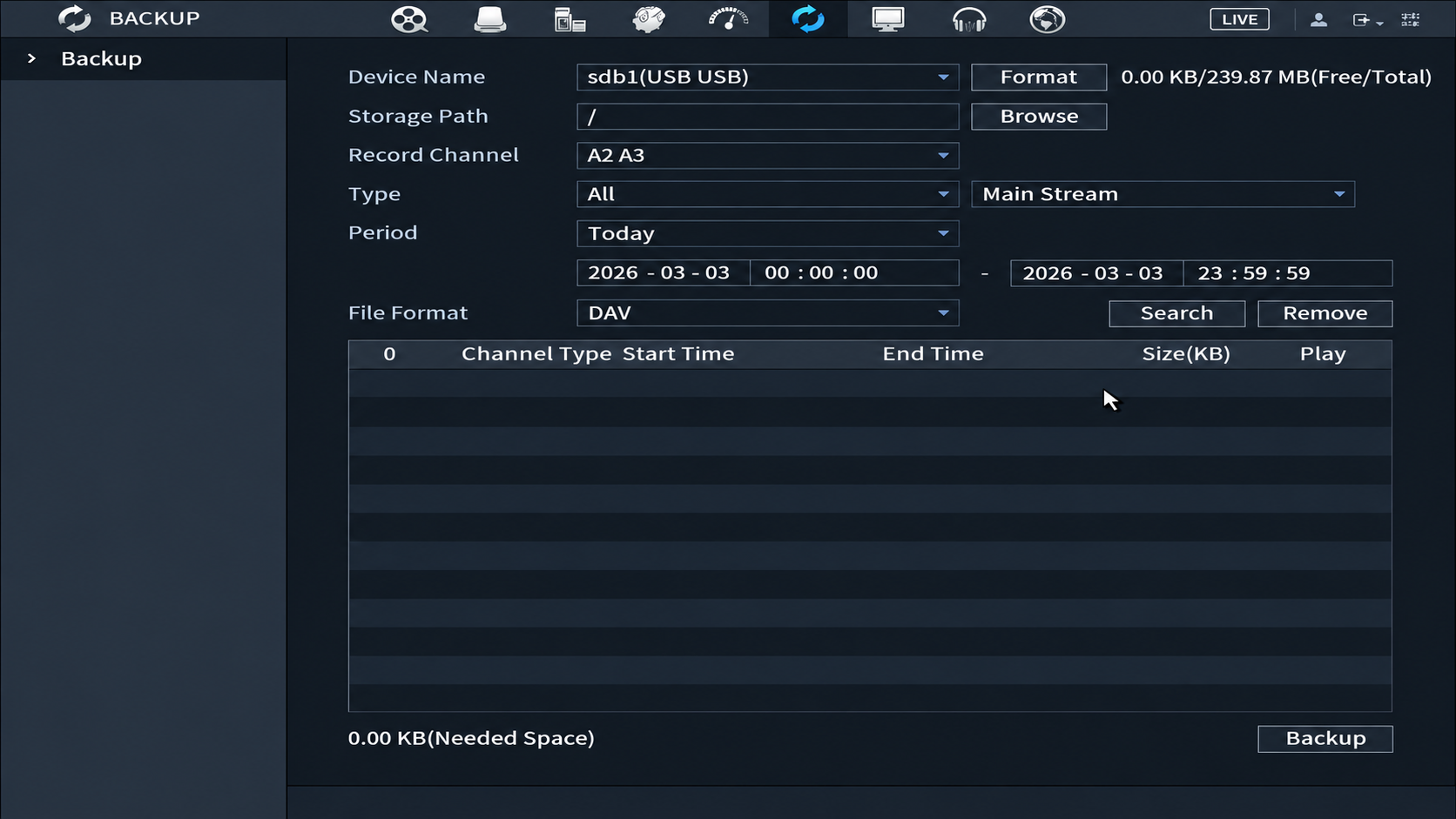Screen dimensions: 1456x819
Task: Click the Storage Path input field
Action: 767,116
